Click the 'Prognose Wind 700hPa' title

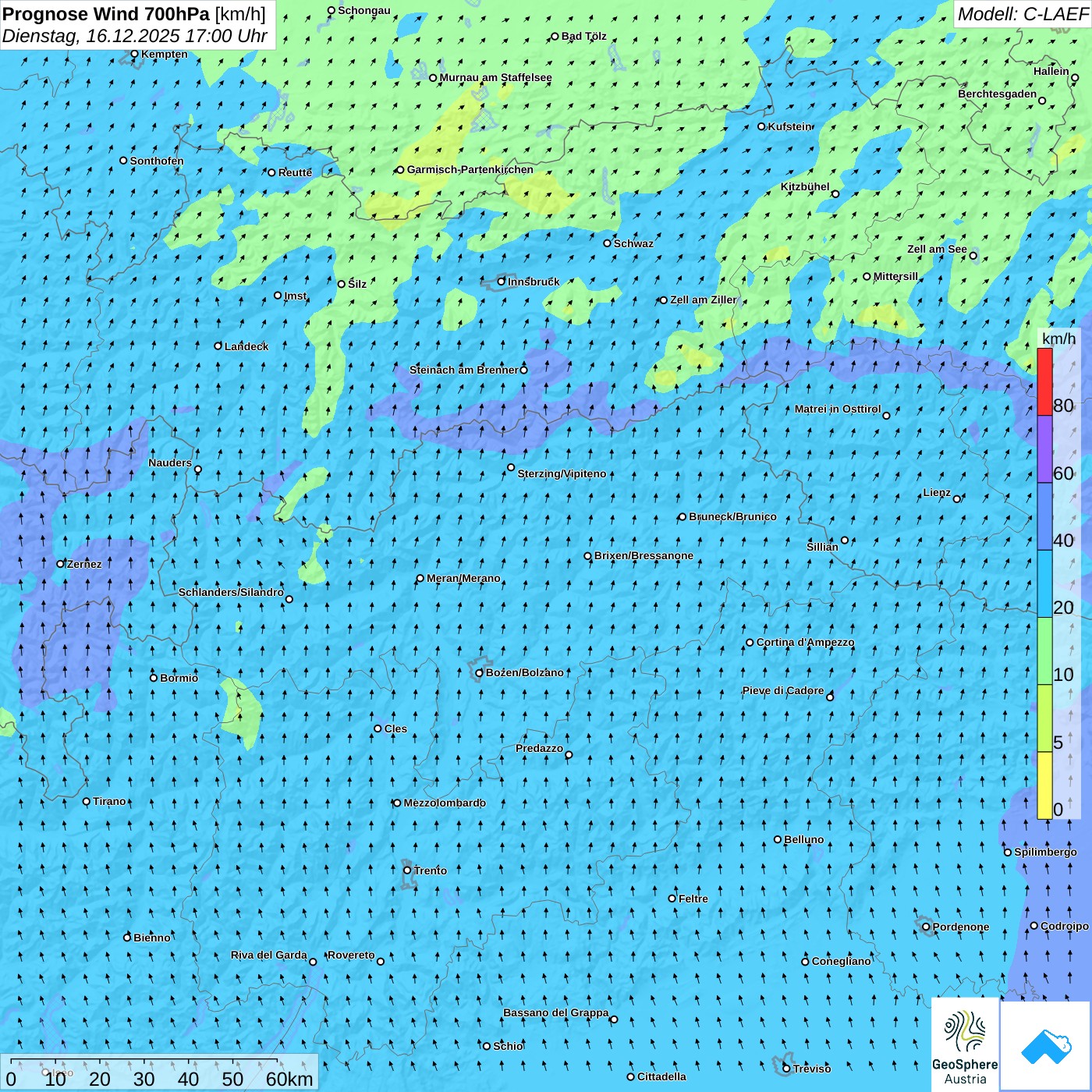point(107,14)
